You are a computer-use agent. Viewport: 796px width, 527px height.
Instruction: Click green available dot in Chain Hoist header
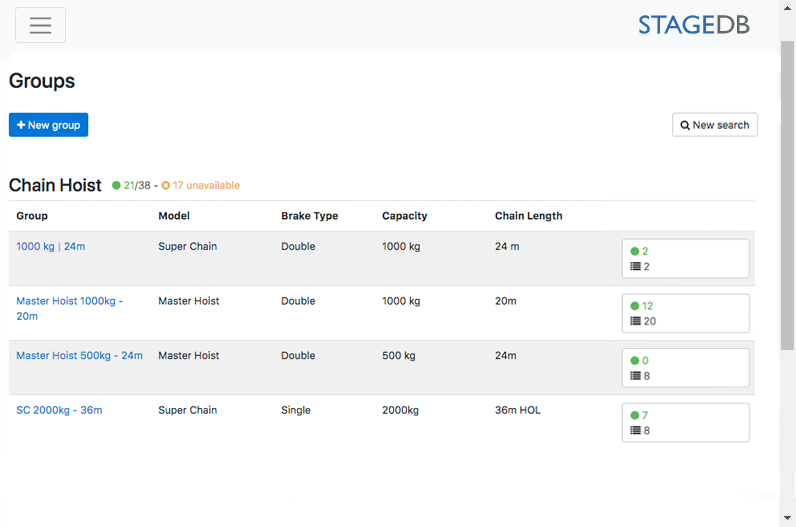116,186
